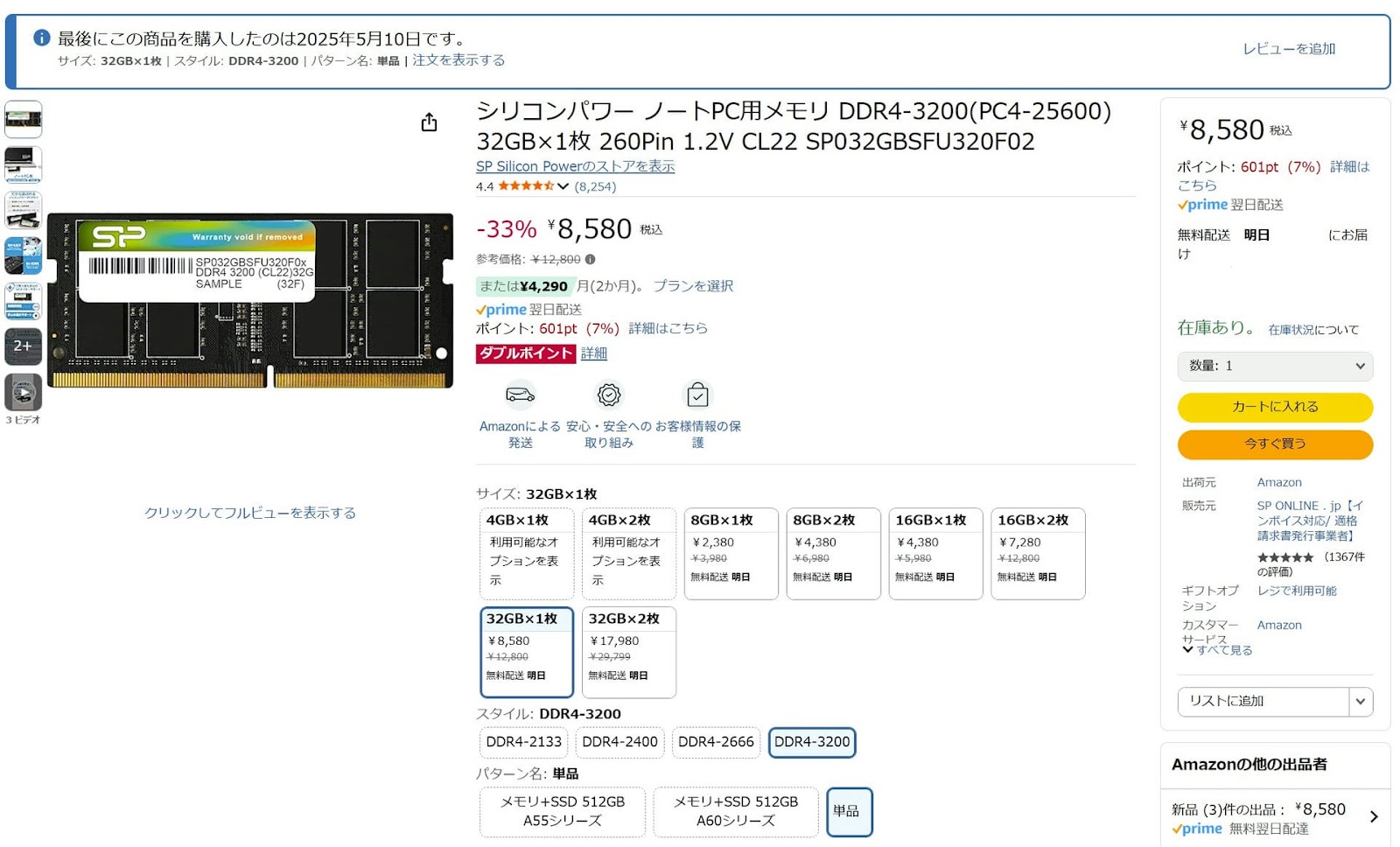Select the 32GB×1枚 size option
The height and width of the screenshot is (847, 1400).
point(527,652)
